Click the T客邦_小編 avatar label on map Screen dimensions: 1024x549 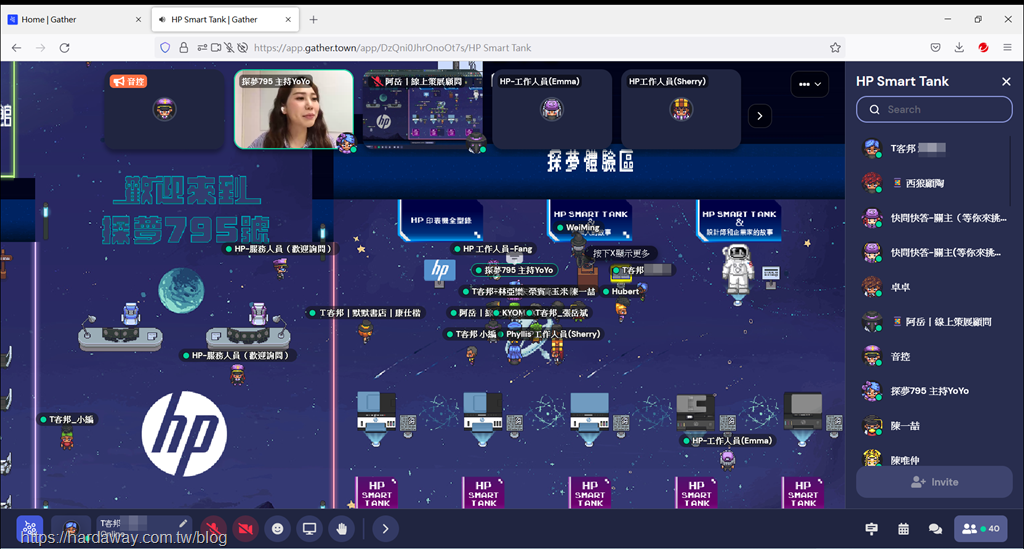coord(67,419)
